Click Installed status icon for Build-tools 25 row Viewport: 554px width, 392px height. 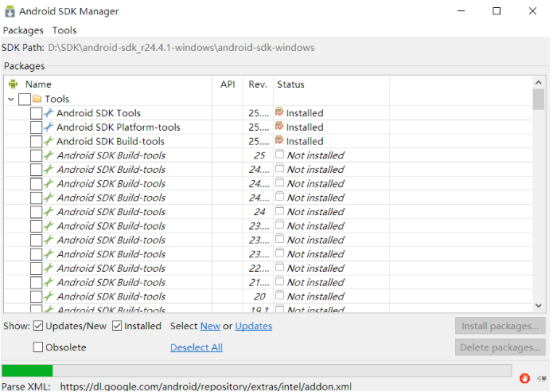[x=279, y=140]
